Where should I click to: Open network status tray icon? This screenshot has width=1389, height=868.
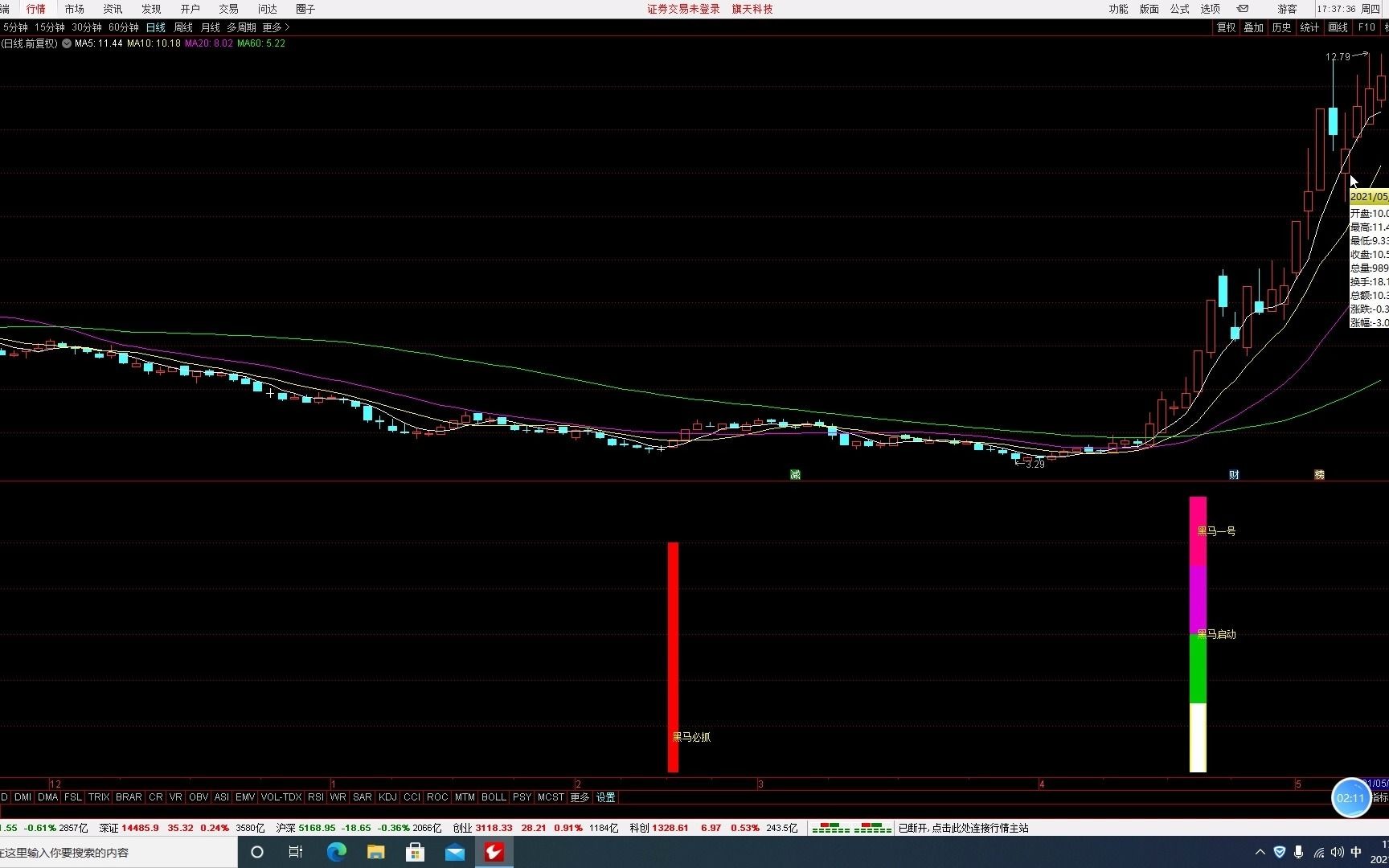[1318, 852]
